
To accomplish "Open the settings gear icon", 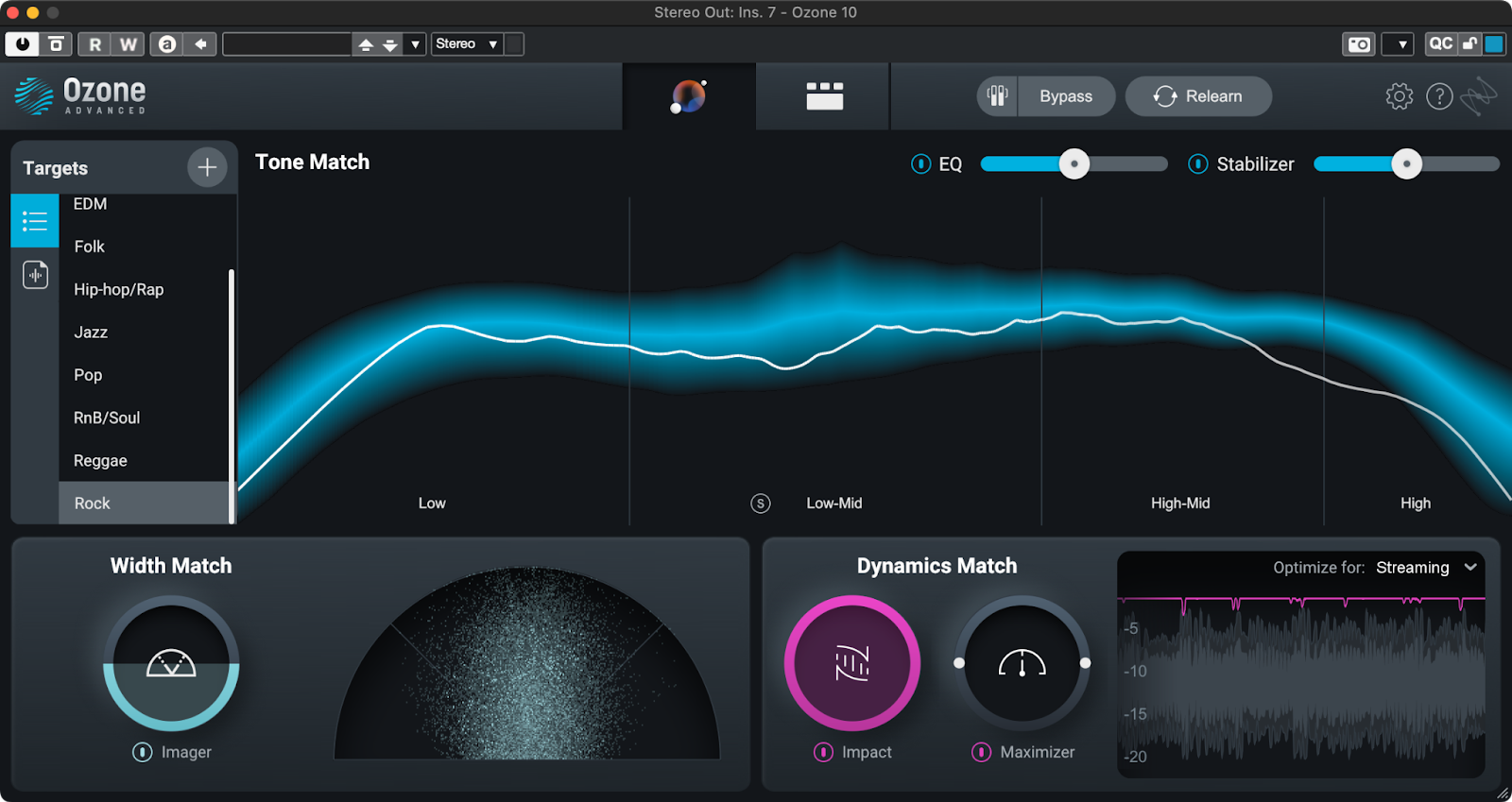I will pos(1400,96).
